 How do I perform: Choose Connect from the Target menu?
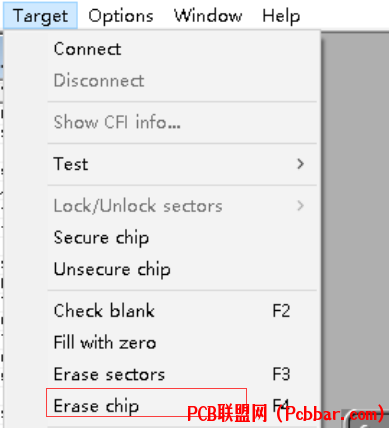tap(182, 49)
